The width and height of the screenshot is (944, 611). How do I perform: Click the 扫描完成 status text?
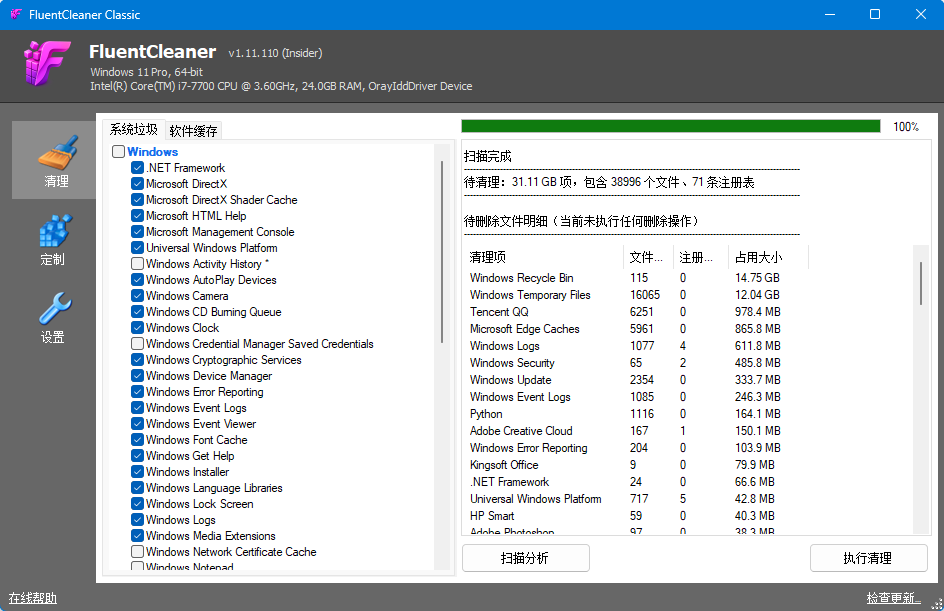(x=488, y=157)
